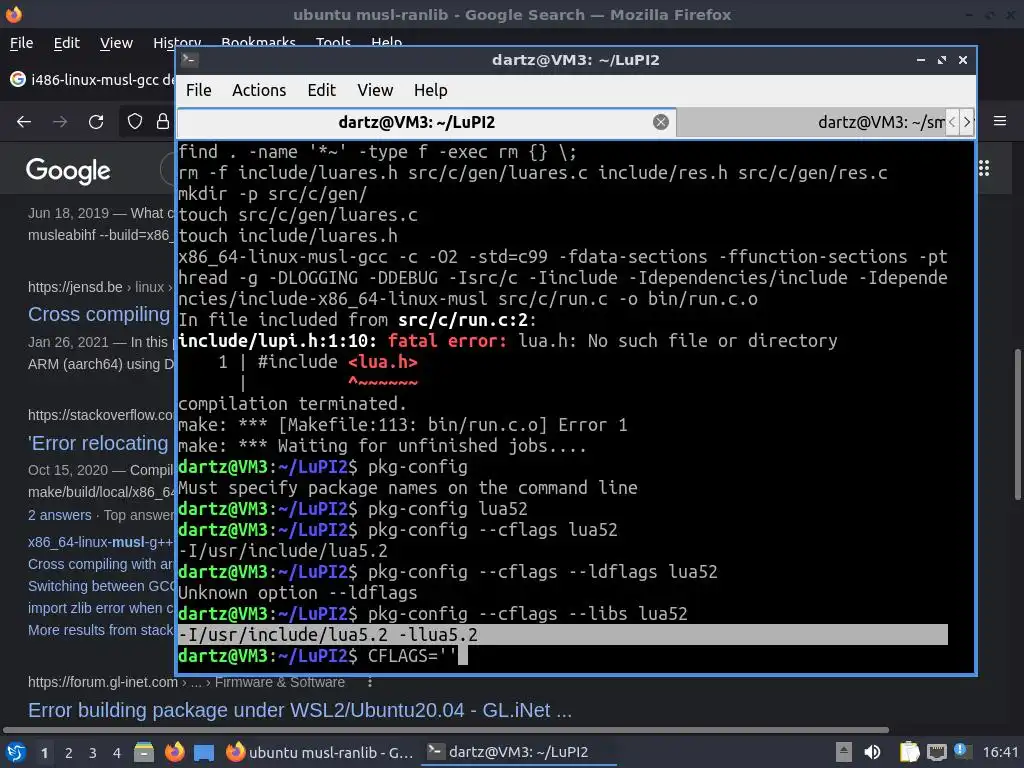
Task: Click the highlighted -I/usr/include/lua5.2 output line
Action: click(563, 635)
